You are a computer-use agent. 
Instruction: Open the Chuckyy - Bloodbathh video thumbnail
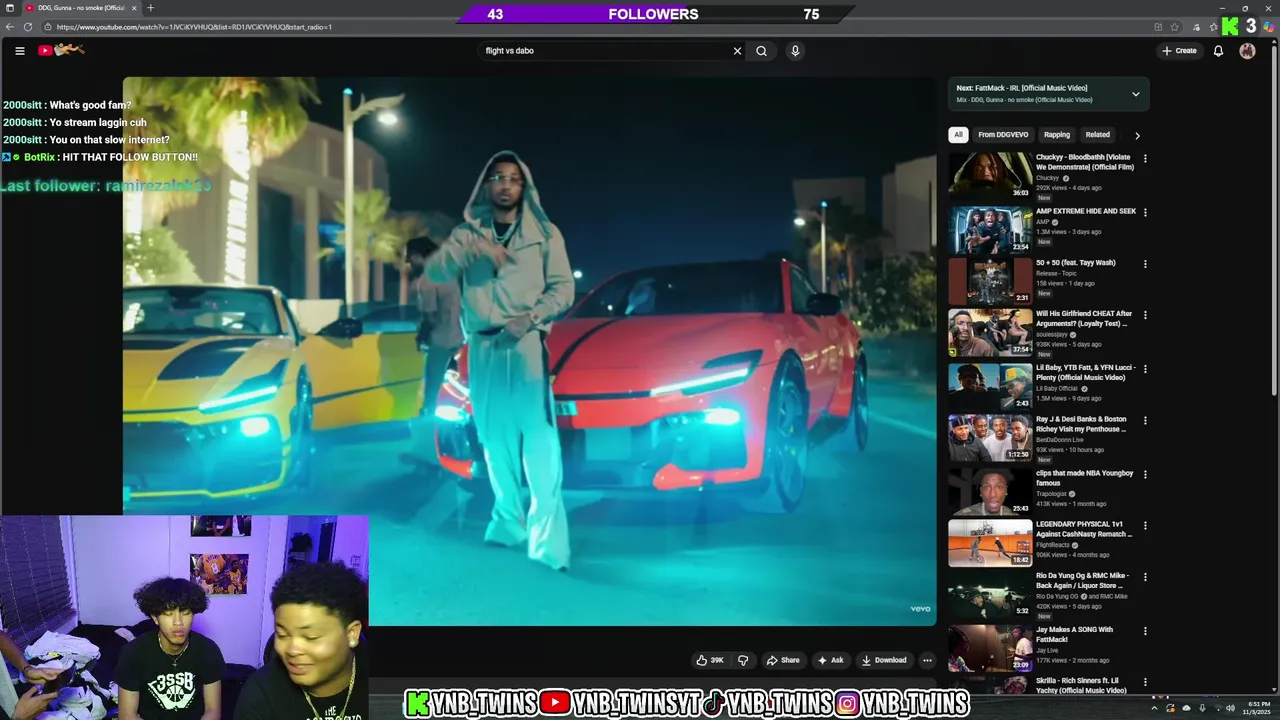[990, 174]
